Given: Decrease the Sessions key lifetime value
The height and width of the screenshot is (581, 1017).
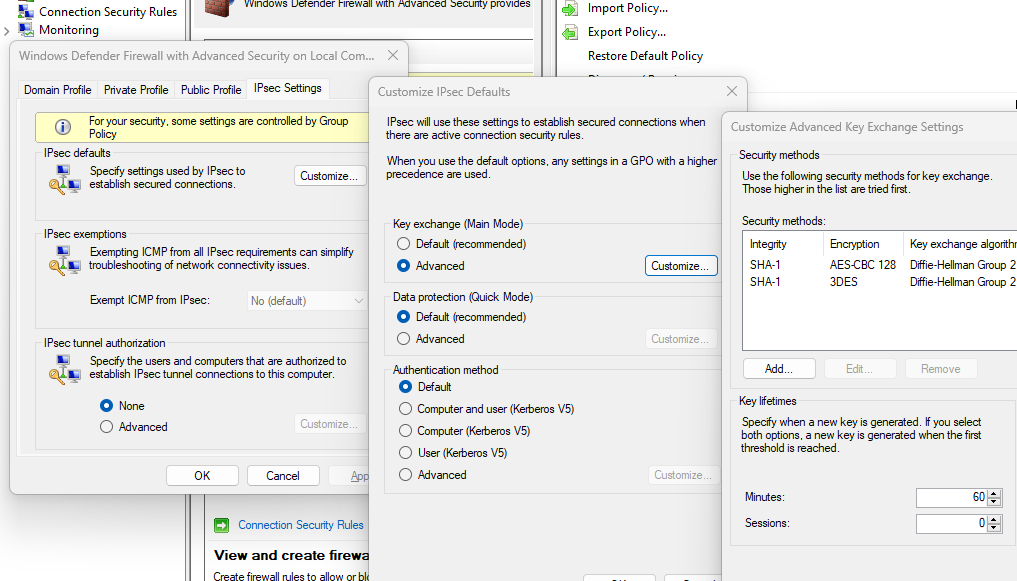Looking at the screenshot, I should [x=994, y=528].
